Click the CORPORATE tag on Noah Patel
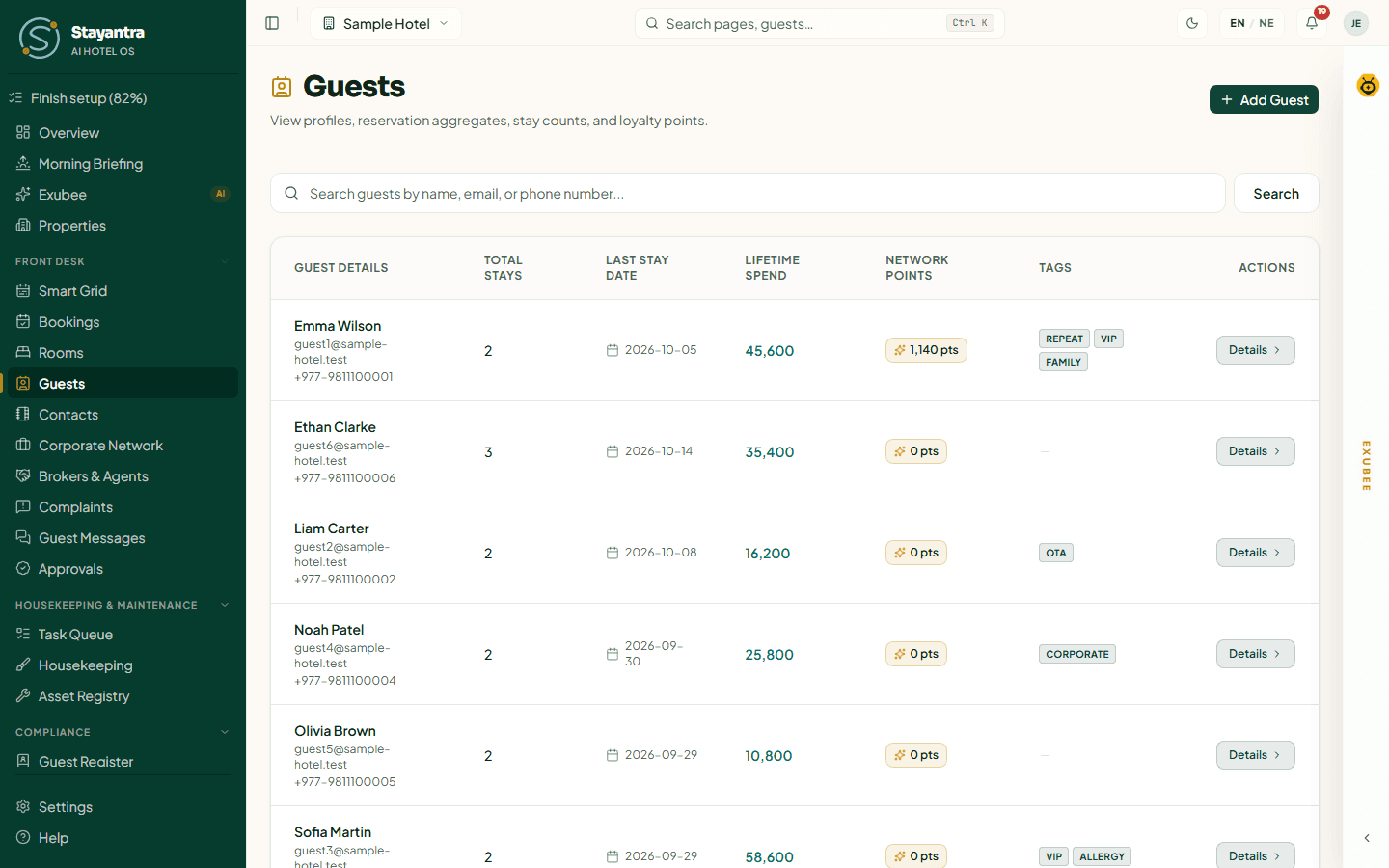This screenshot has height=868, width=1389. (x=1077, y=654)
